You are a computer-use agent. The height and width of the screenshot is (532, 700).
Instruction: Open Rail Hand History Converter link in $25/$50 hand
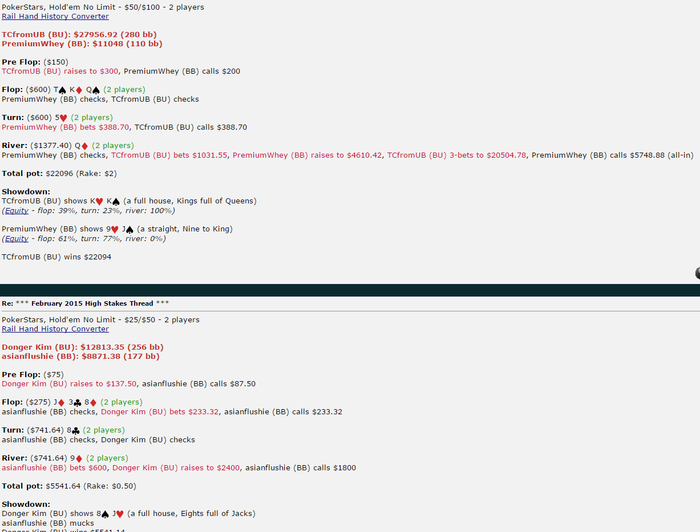click(55, 329)
